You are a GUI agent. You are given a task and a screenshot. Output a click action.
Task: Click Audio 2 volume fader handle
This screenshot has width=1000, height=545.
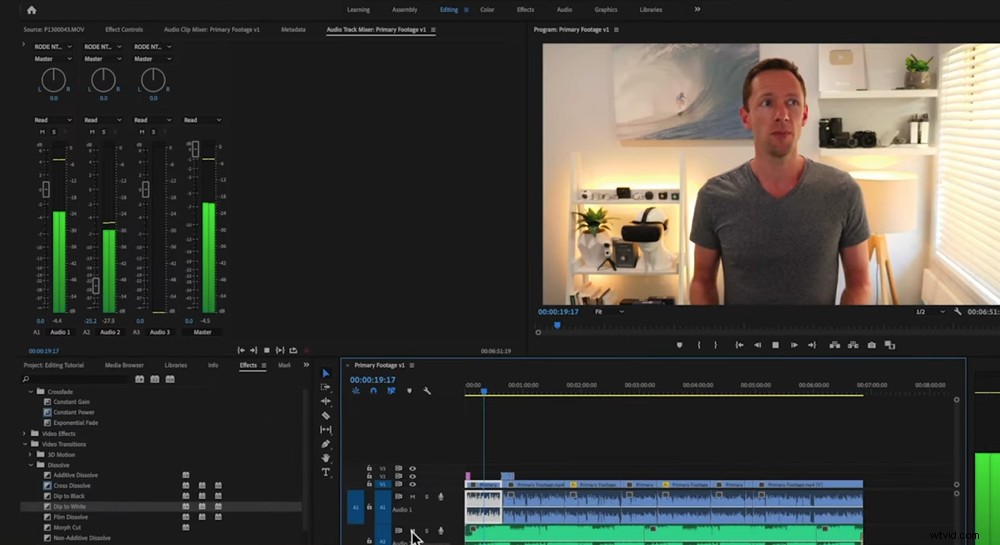(x=96, y=286)
